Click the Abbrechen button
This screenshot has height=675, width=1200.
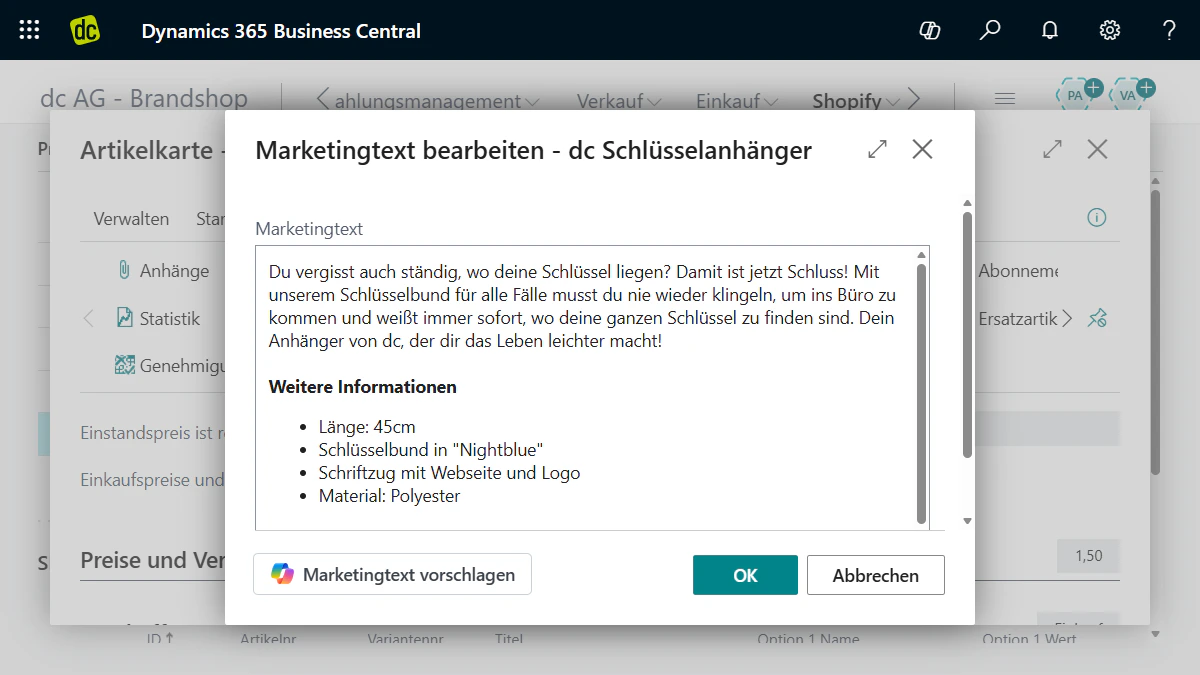point(876,575)
